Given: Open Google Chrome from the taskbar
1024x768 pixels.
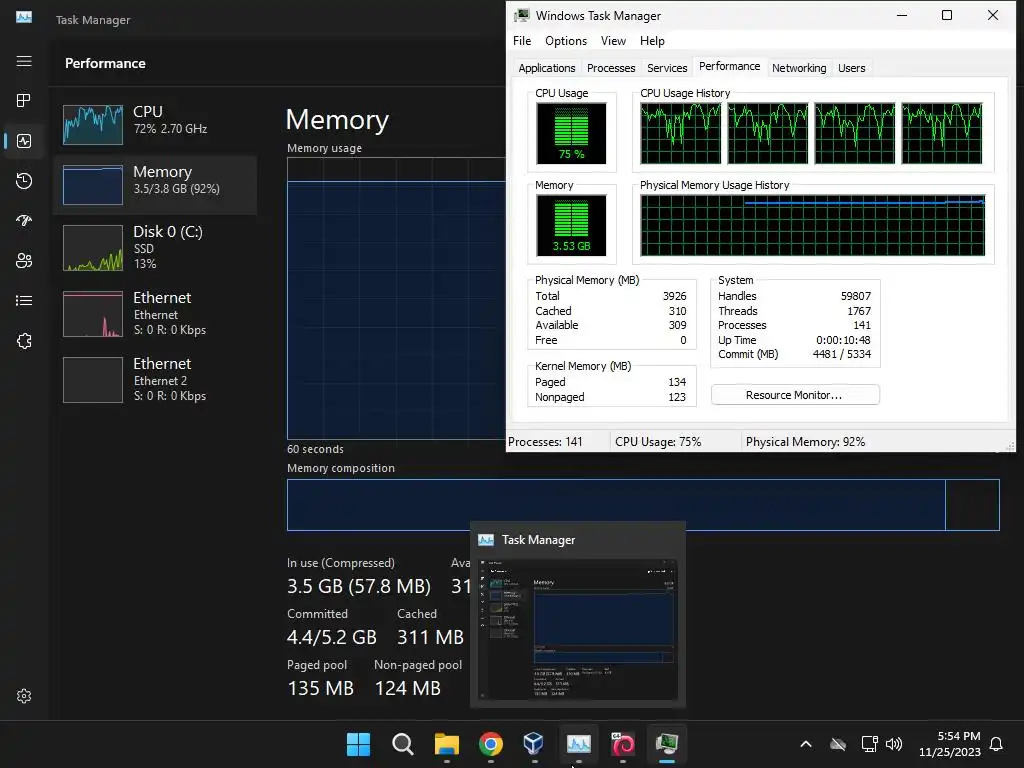Looking at the screenshot, I should click(490, 744).
